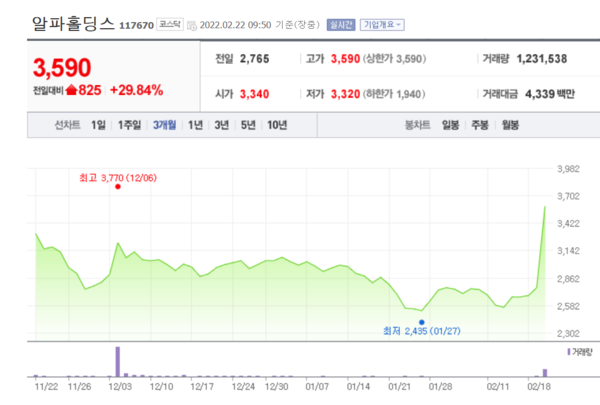Switch chart to 5년 range
600x405 pixels.
click(248, 125)
